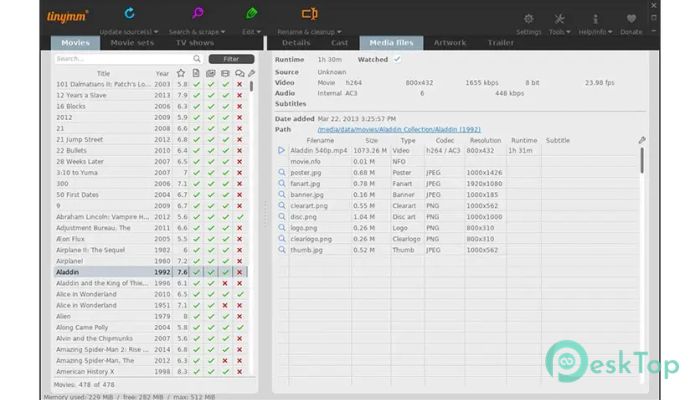Select the movie "12 Years a Slave"
The image size is (700, 400).
(x=150, y=95)
